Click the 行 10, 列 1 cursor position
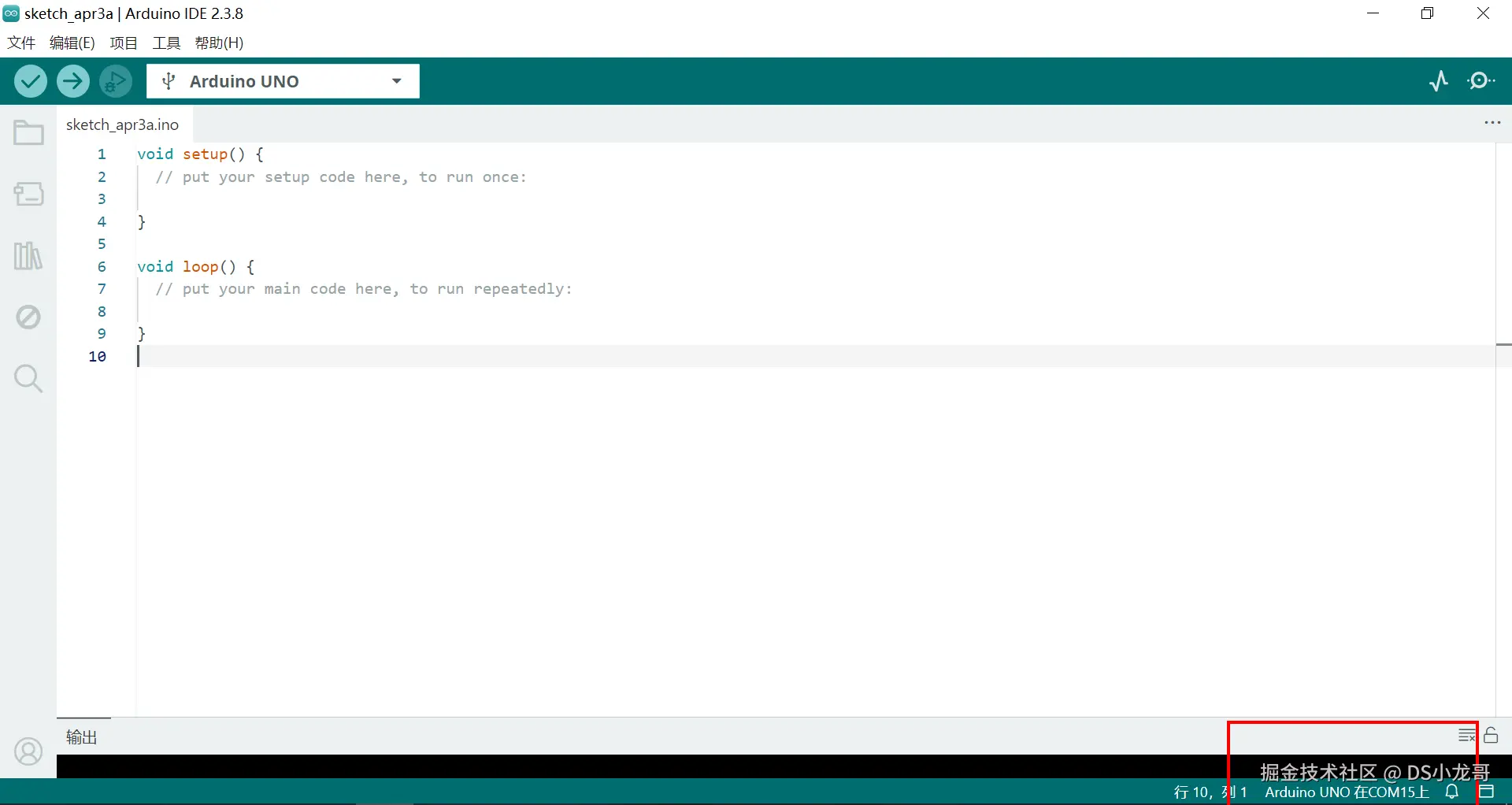This screenshot has height=805, width=1512. [x=1210, y=792]
